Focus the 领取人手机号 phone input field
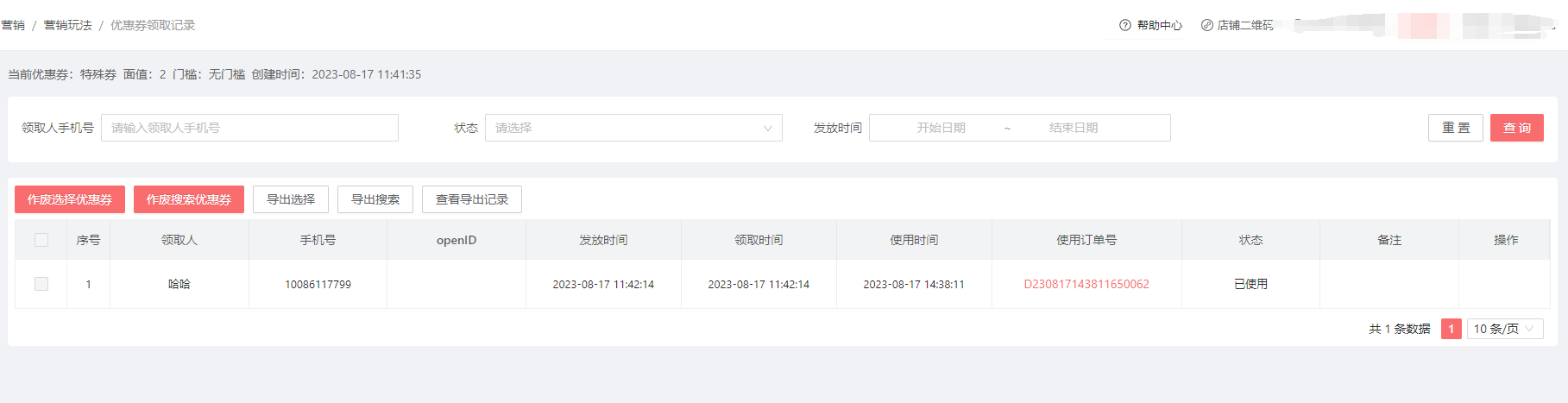The image size is (1568, 403). [249, 128]
